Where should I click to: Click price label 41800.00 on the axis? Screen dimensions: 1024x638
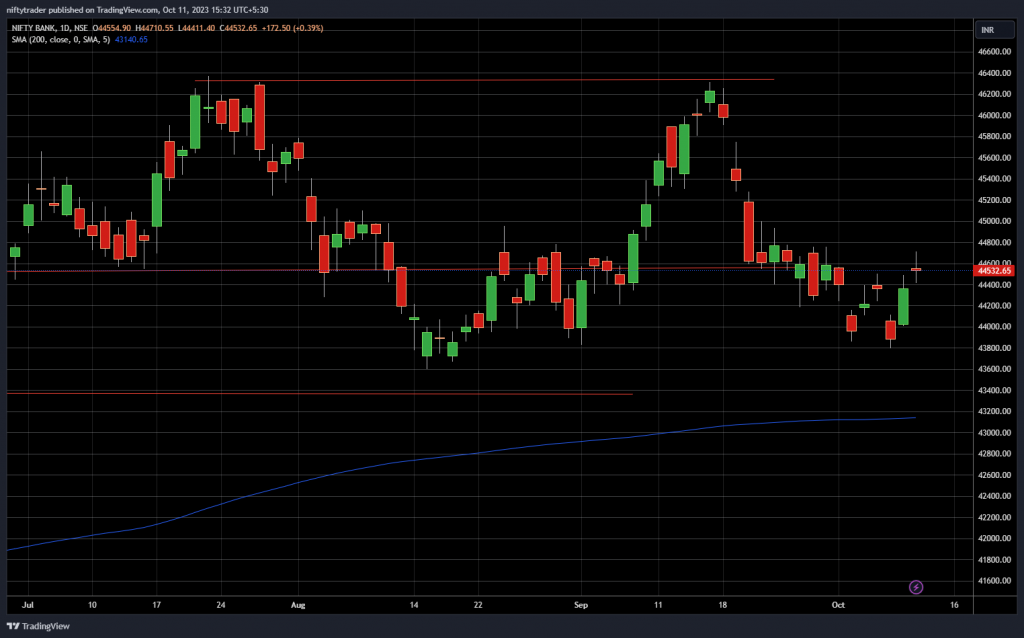pos(994,560)
